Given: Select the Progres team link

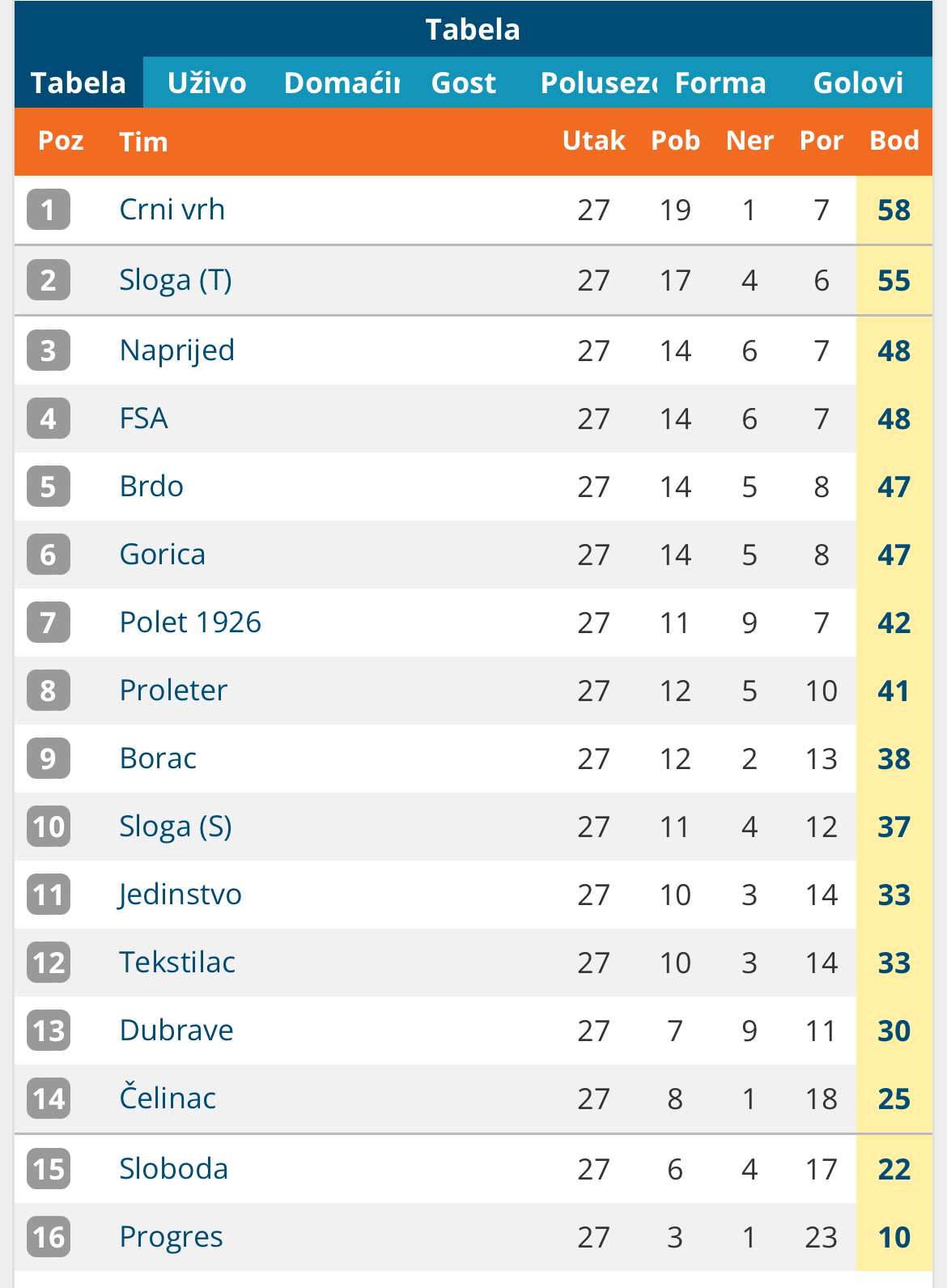Looking at the screenshot, I should click(x=171, y=1238).
